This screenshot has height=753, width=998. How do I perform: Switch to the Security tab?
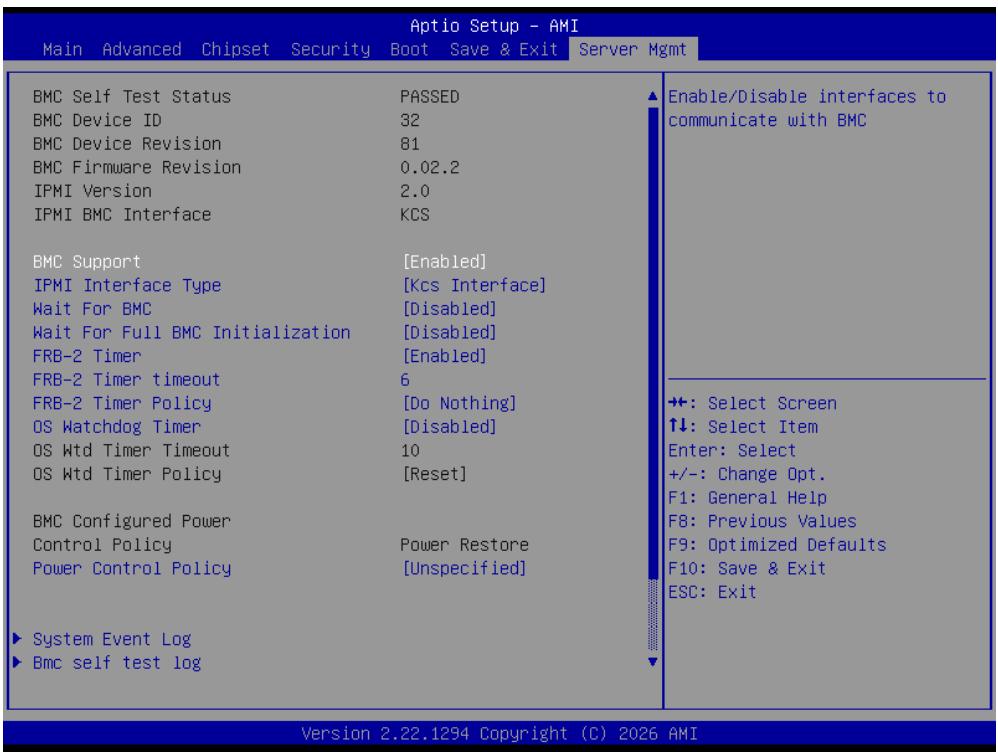[x=330, y=49]
